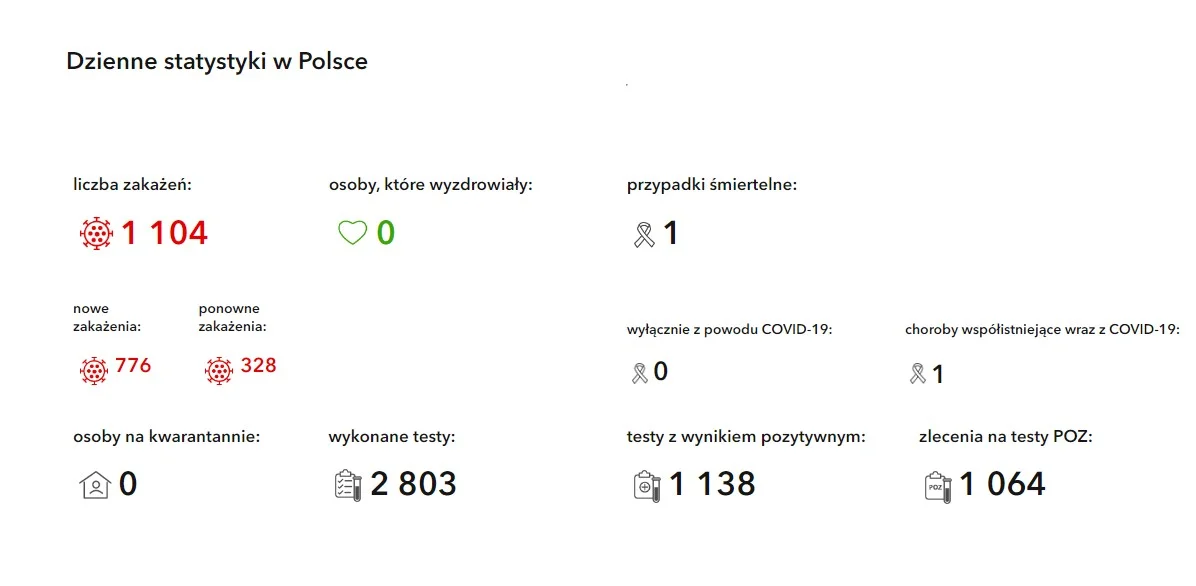
Task: Click the wykonane testy value 2 803
Action: click(413, 485)
